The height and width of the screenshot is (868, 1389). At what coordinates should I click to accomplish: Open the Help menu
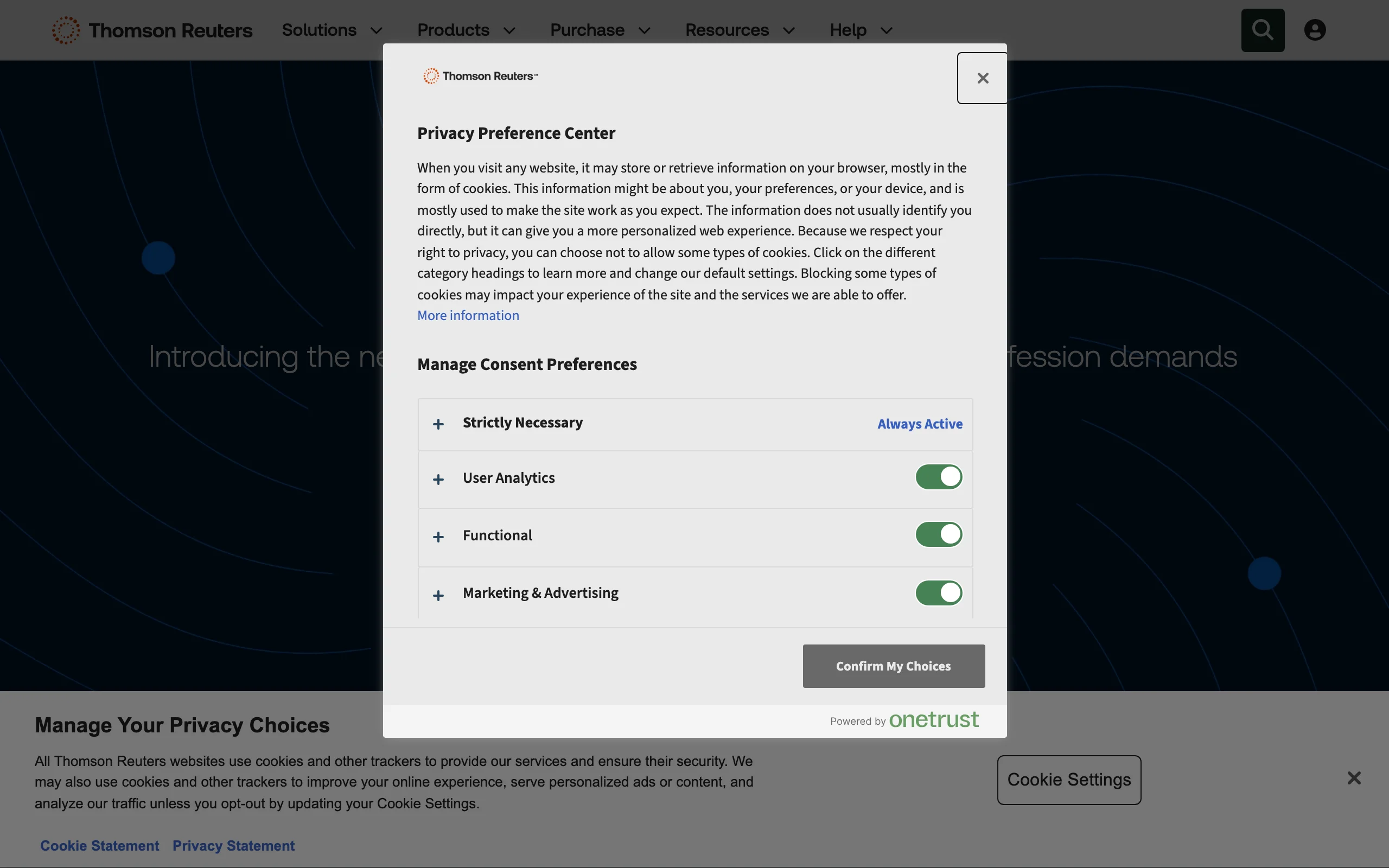[862, 30]
